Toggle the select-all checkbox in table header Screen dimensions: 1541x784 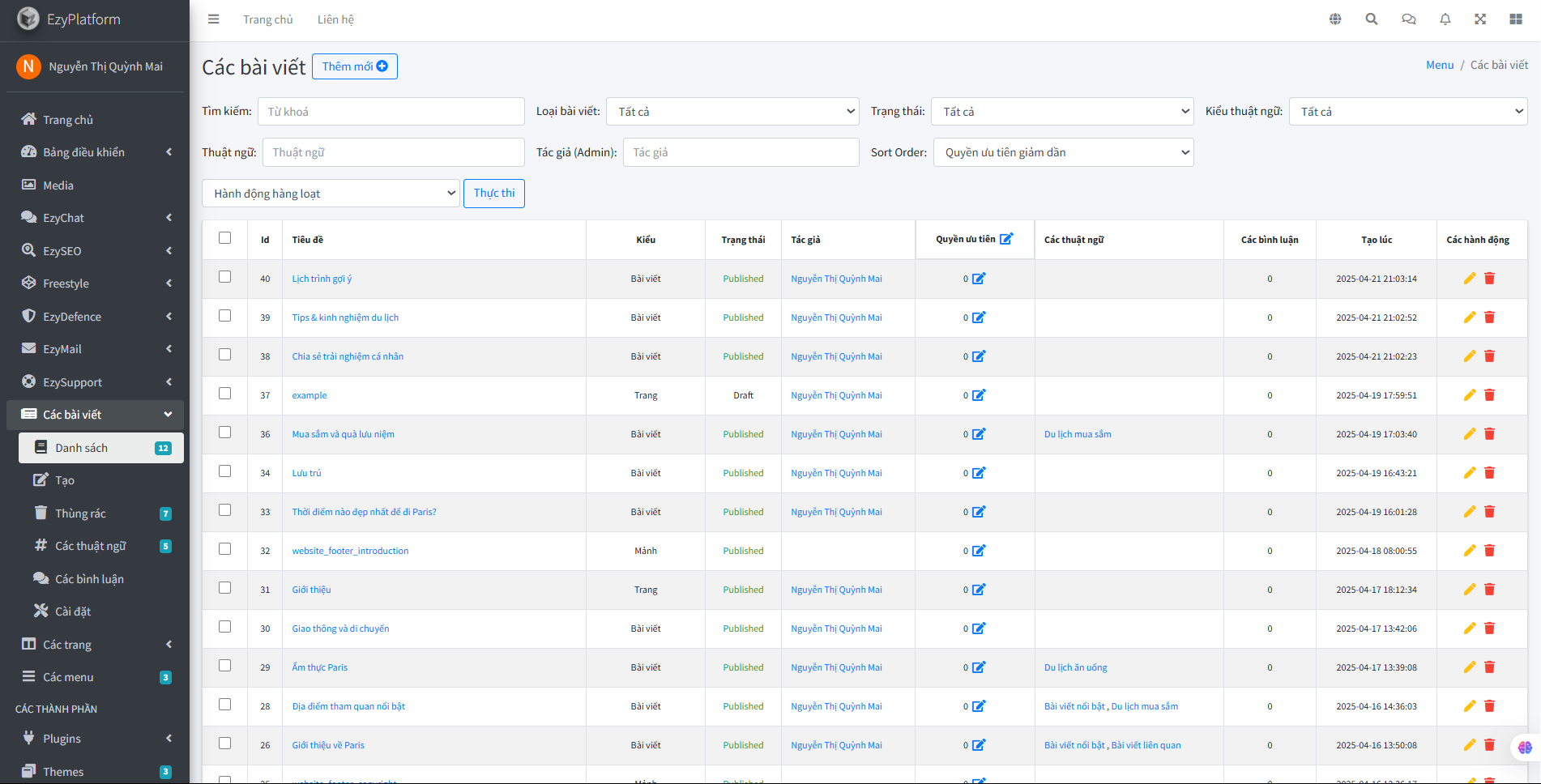224,238
